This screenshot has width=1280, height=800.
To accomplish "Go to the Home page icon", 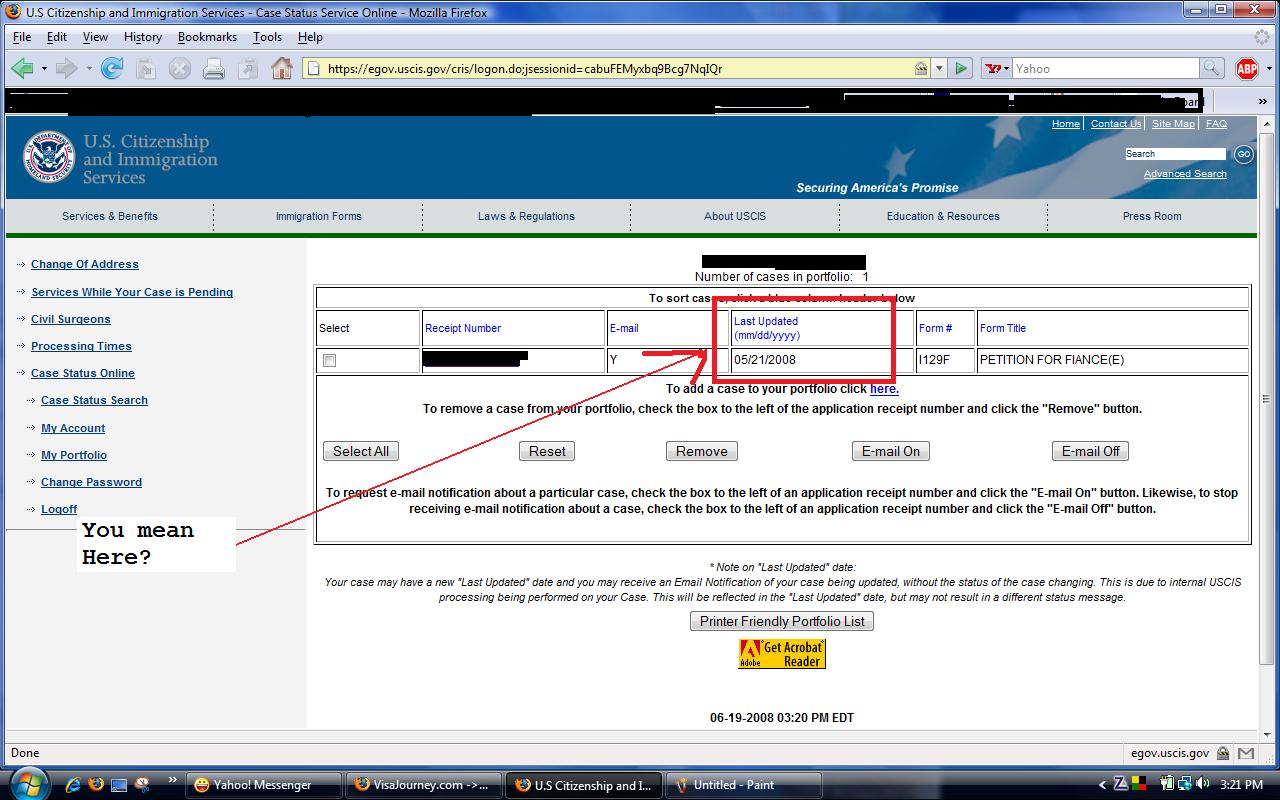I will coord(282,68).
